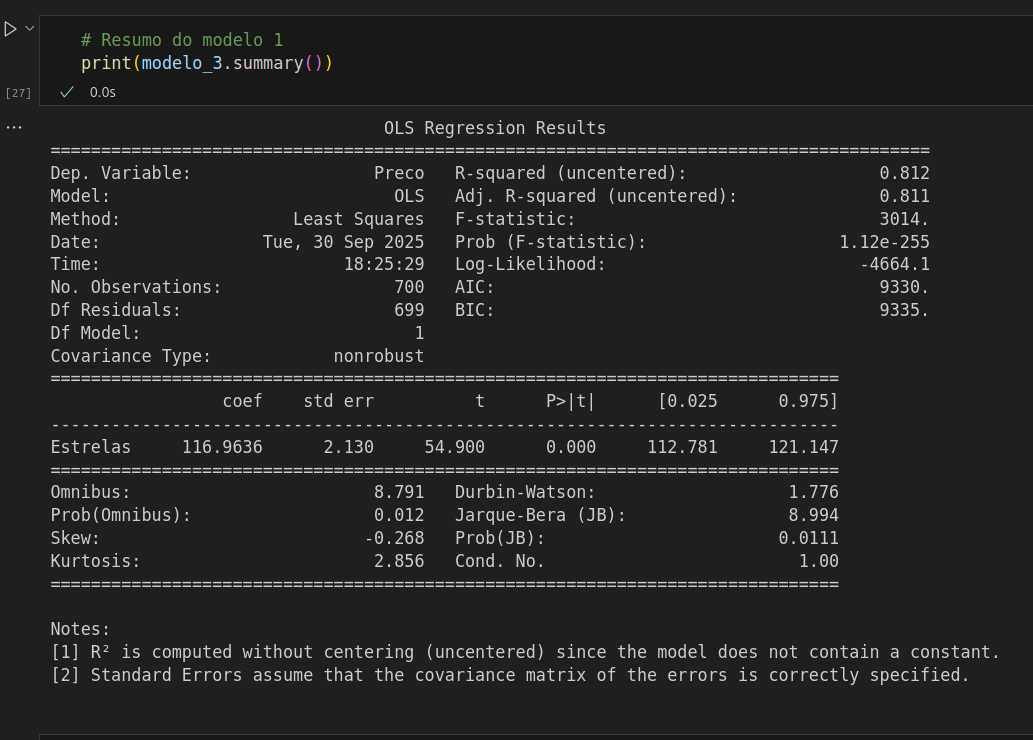Click the 'Notes:' heading in the output
Image resolution: width=1033 pixels, height=740 pixels.
click(80, 629)
